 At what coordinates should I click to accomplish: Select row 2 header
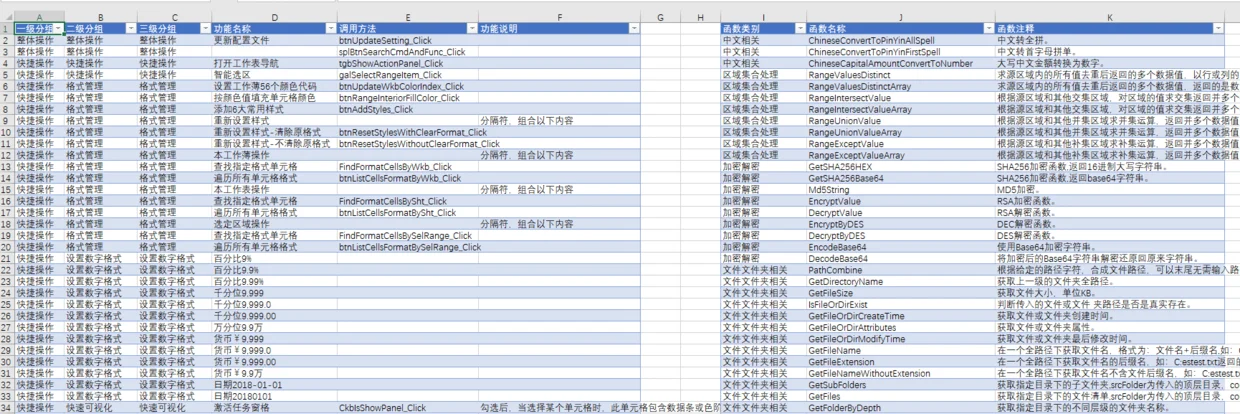[7, 40]
